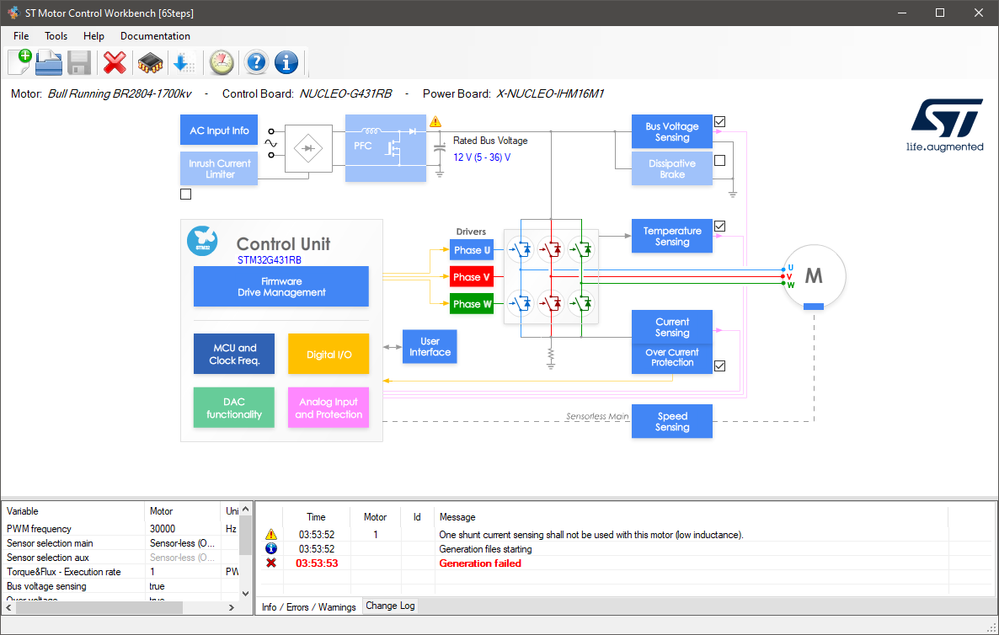The image size is (999, 635).
Task: Open the PFC block settings
Action: (x=385, y=148)
